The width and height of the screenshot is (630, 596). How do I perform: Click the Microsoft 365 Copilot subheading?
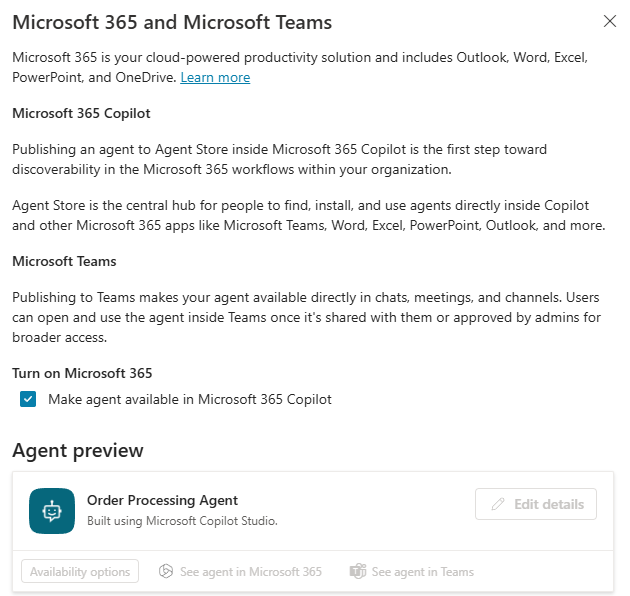pyautogui.click(x=81, y=113)
